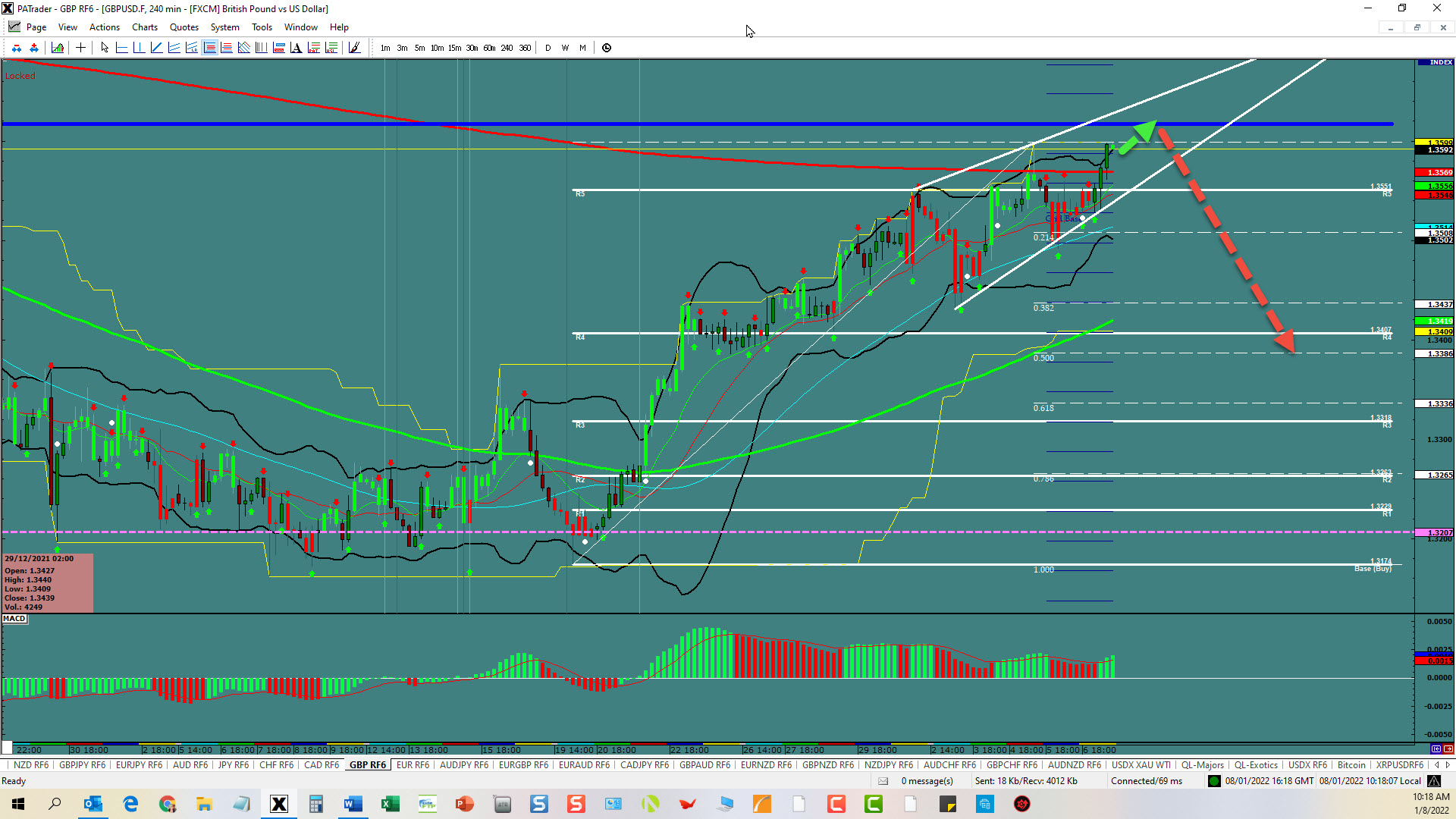Switch to the GBPAUD RF6 tab

tap(704, 765)
